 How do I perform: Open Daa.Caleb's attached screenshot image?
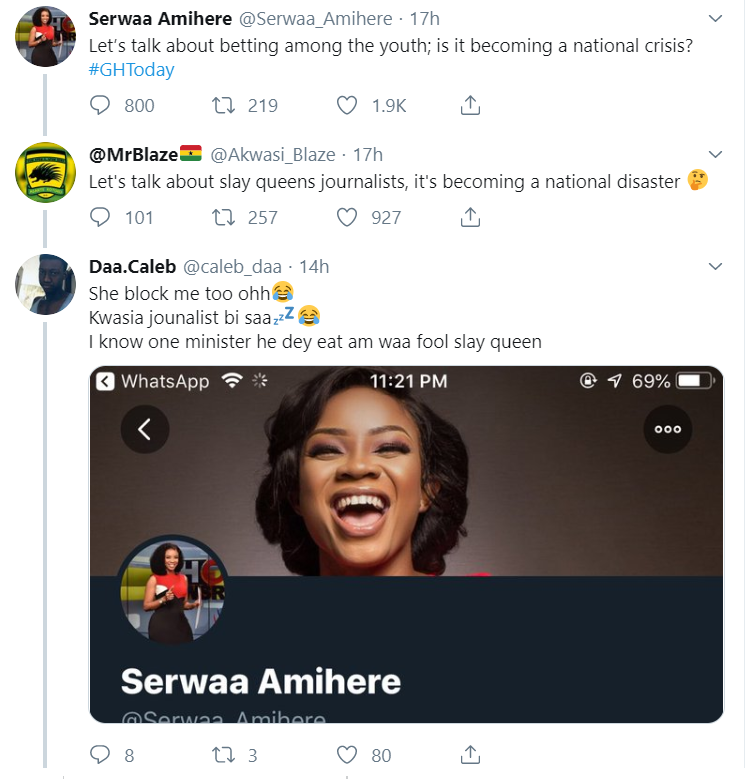[x=406, y=543]
